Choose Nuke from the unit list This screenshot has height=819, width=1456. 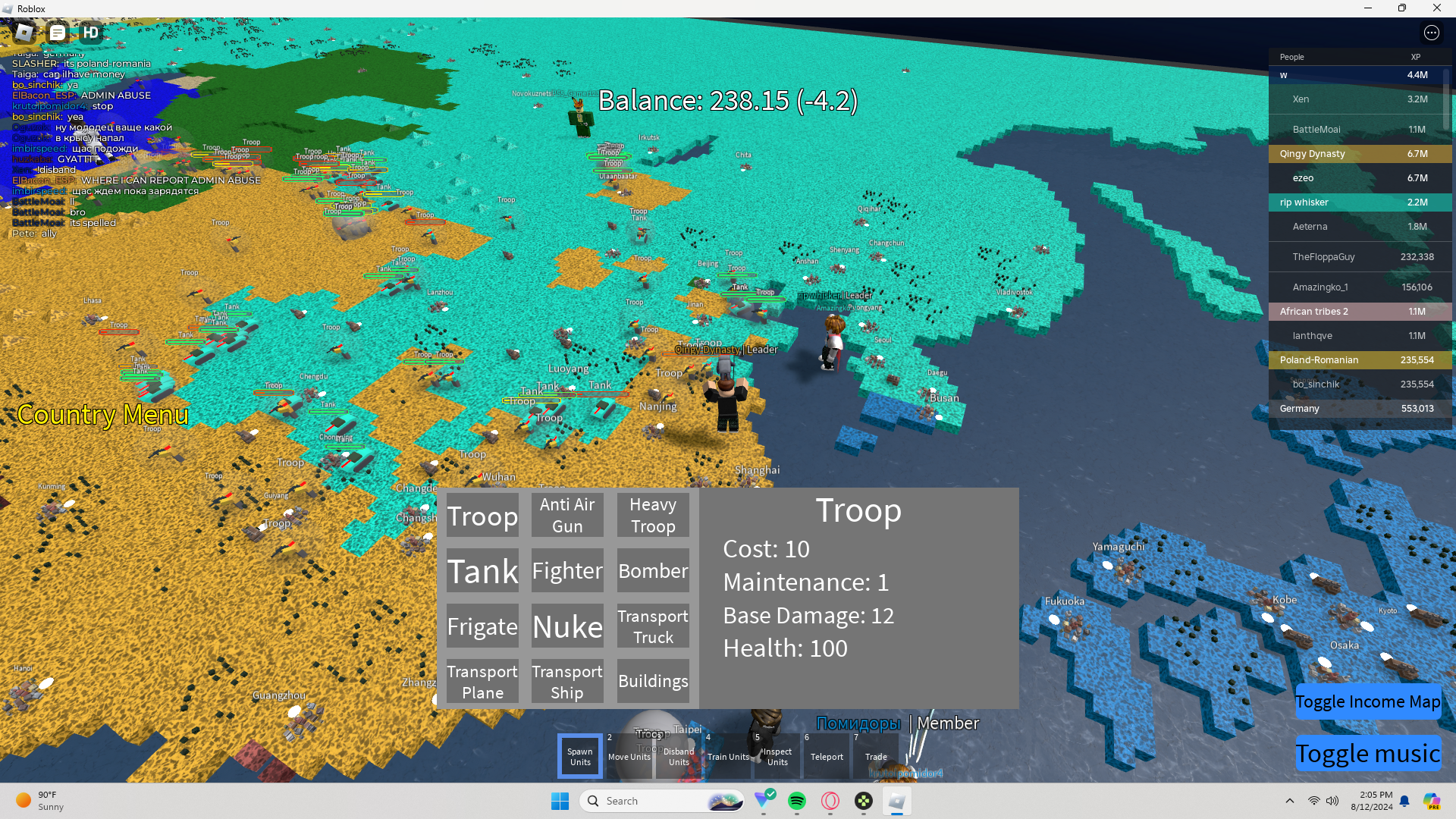point(567,626)
